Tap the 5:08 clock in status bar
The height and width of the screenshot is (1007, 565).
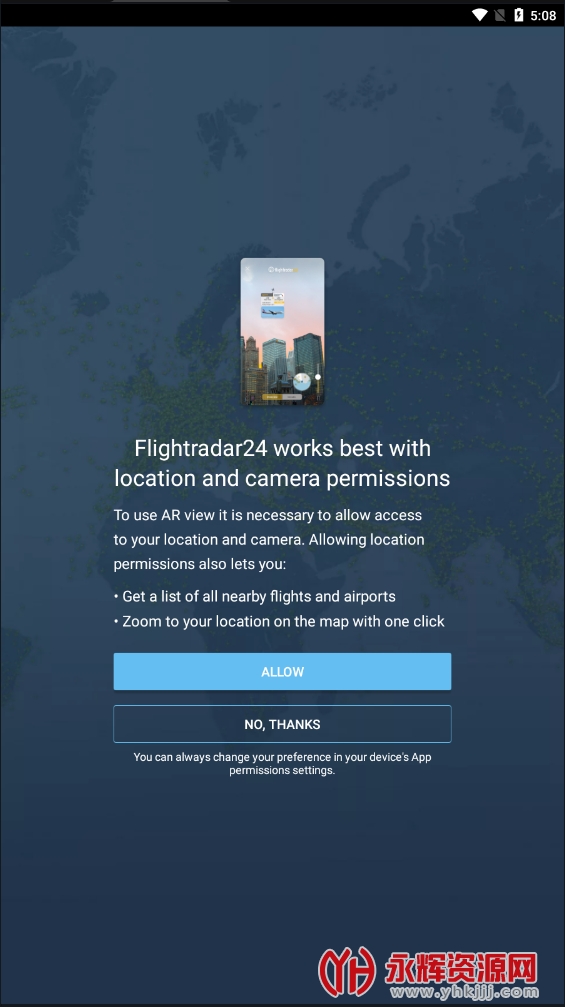tap(543, 15)
